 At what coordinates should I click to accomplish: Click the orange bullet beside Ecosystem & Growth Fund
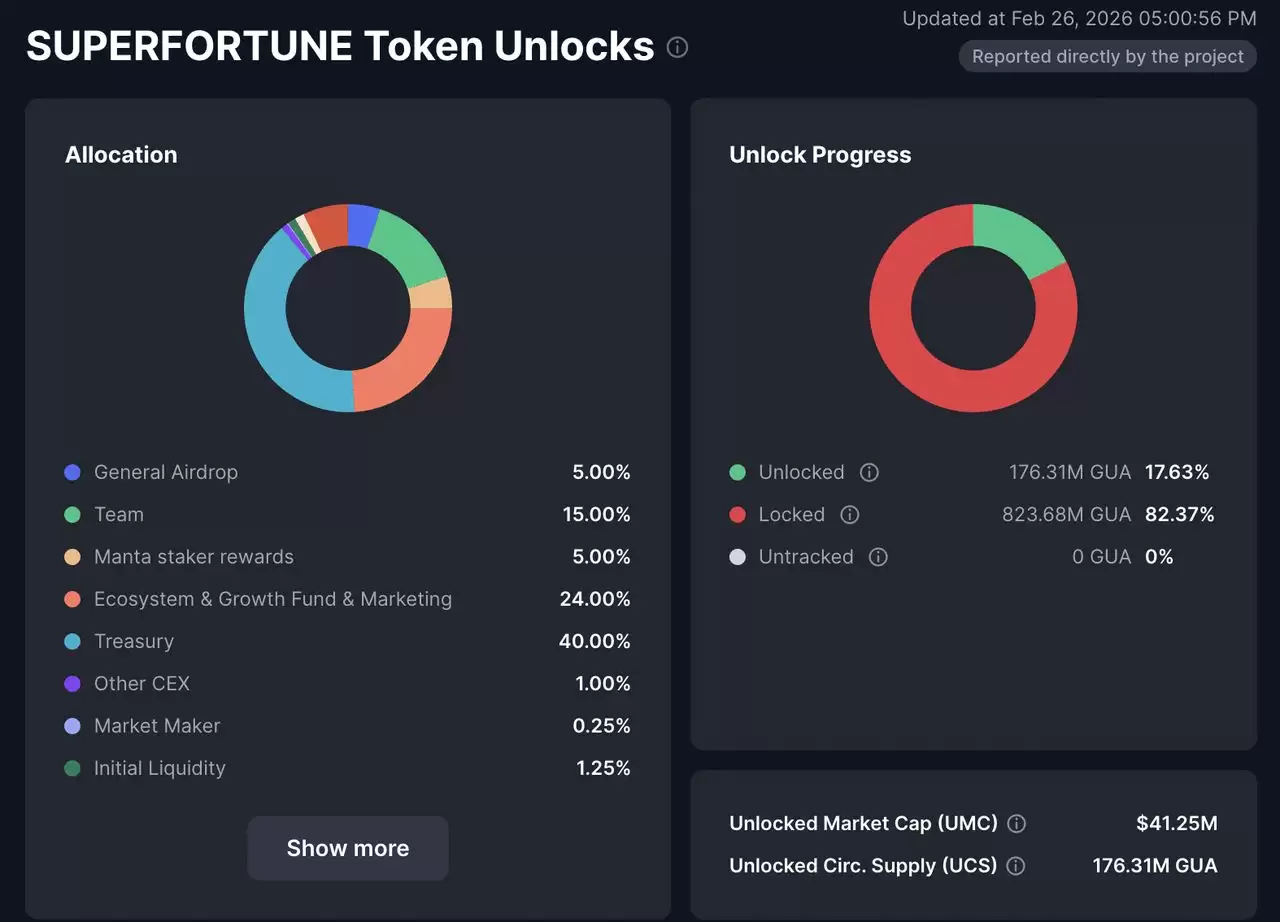(x=71, y=599)
